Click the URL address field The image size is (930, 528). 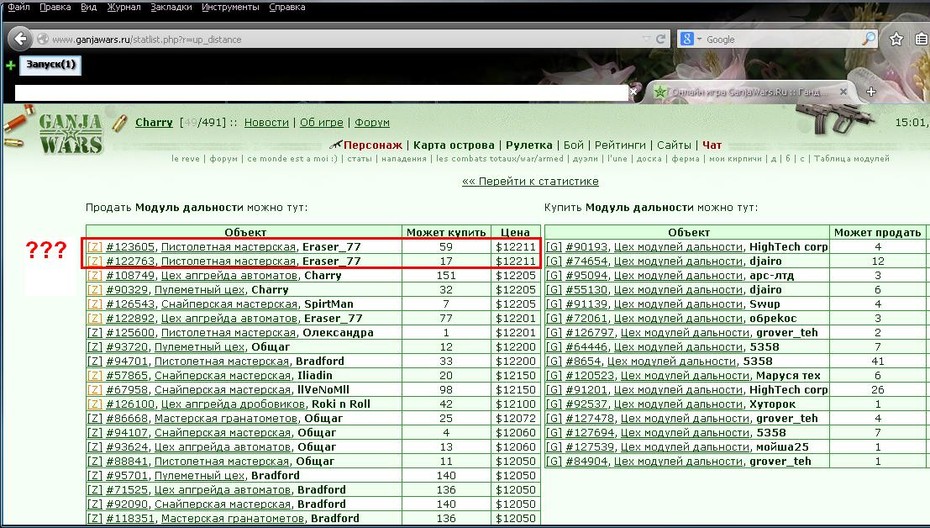coord(344,39)
